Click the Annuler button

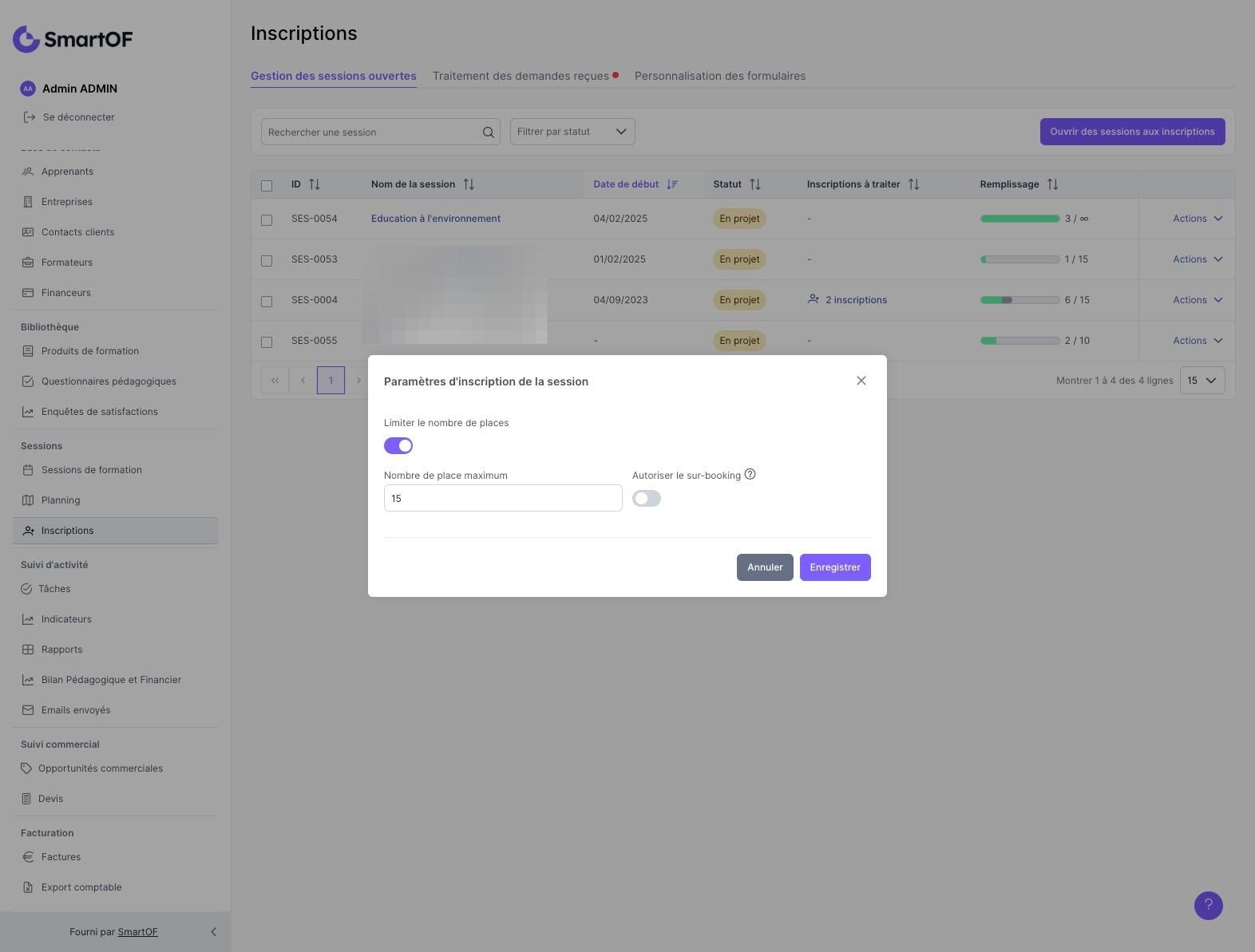click(765, 567)
